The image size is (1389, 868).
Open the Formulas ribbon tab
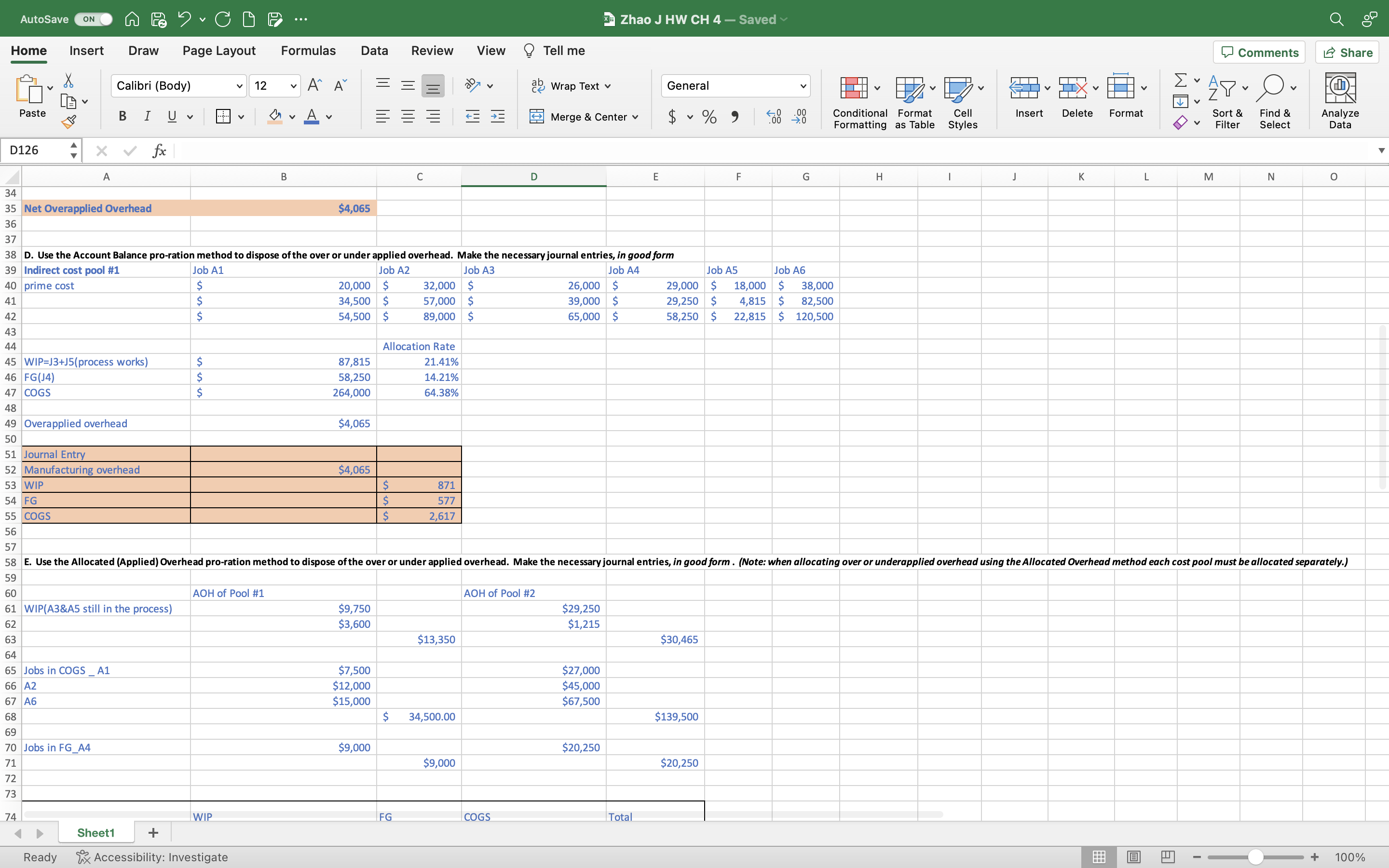point(308,51)
